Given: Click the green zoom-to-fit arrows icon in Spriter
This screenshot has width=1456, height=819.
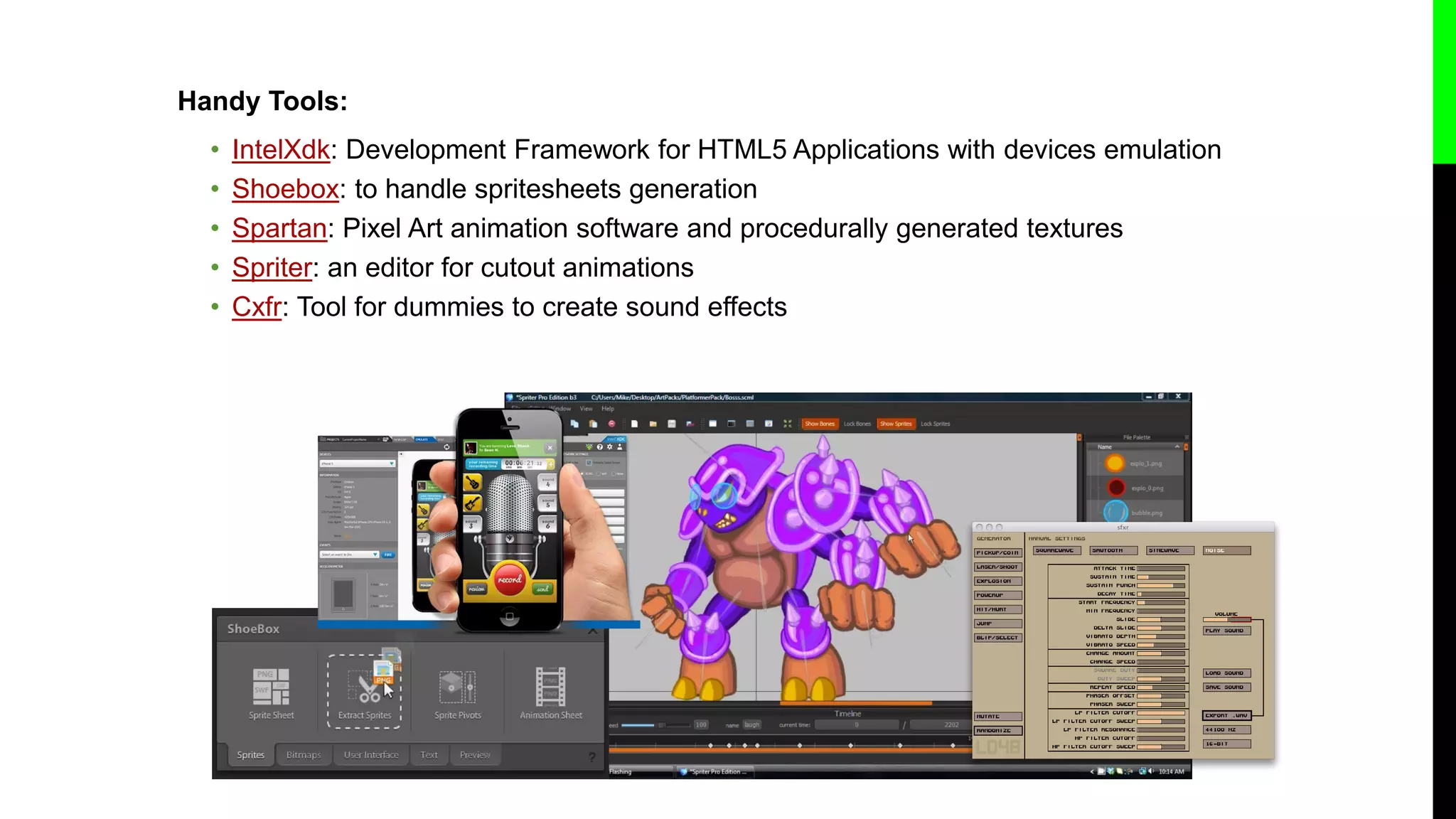Looking at the screenshot, I should [787, 424].
